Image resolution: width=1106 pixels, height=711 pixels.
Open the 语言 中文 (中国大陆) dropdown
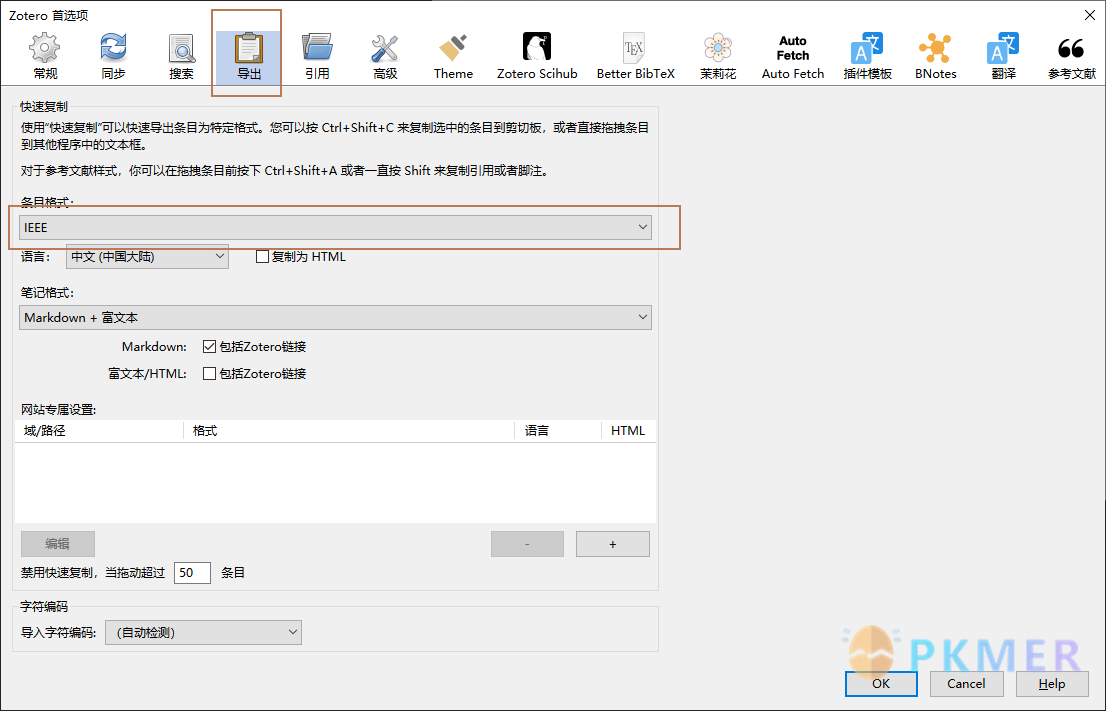coord(147,257)
